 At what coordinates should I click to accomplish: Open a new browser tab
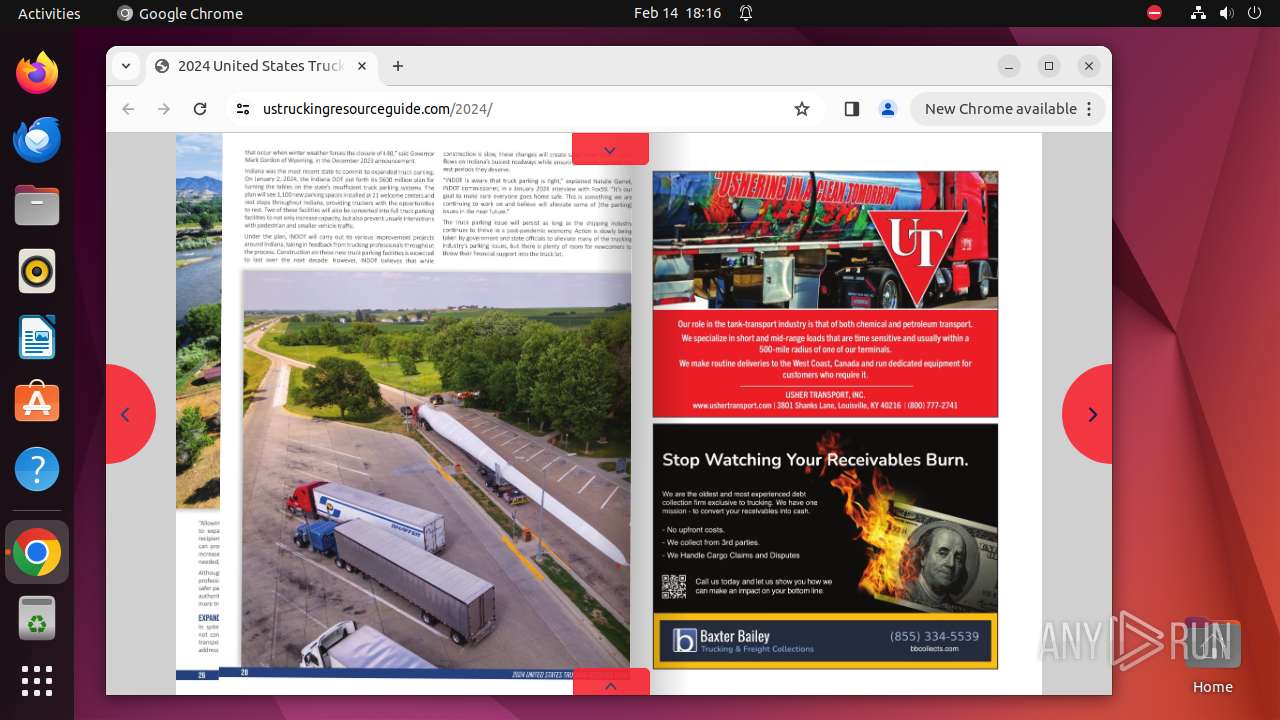tap(398, 66)
